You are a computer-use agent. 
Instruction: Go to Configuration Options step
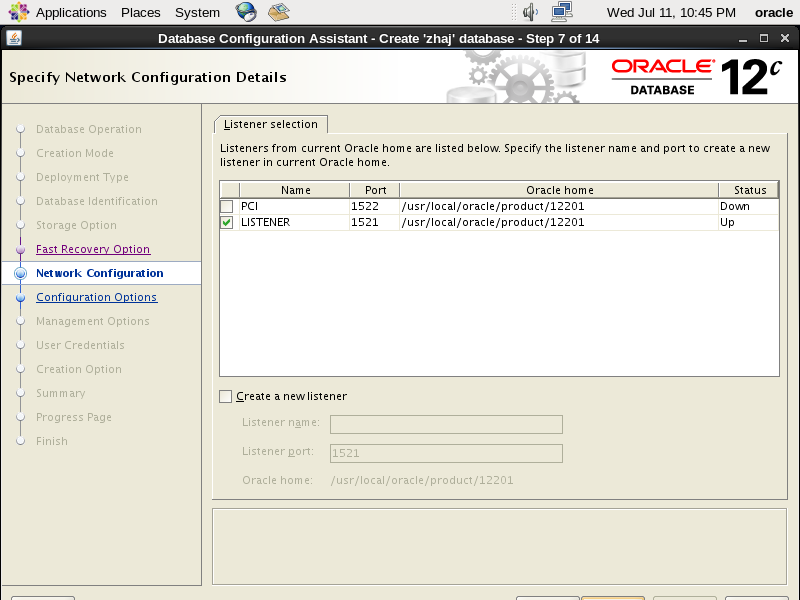(x=96, y=297)
